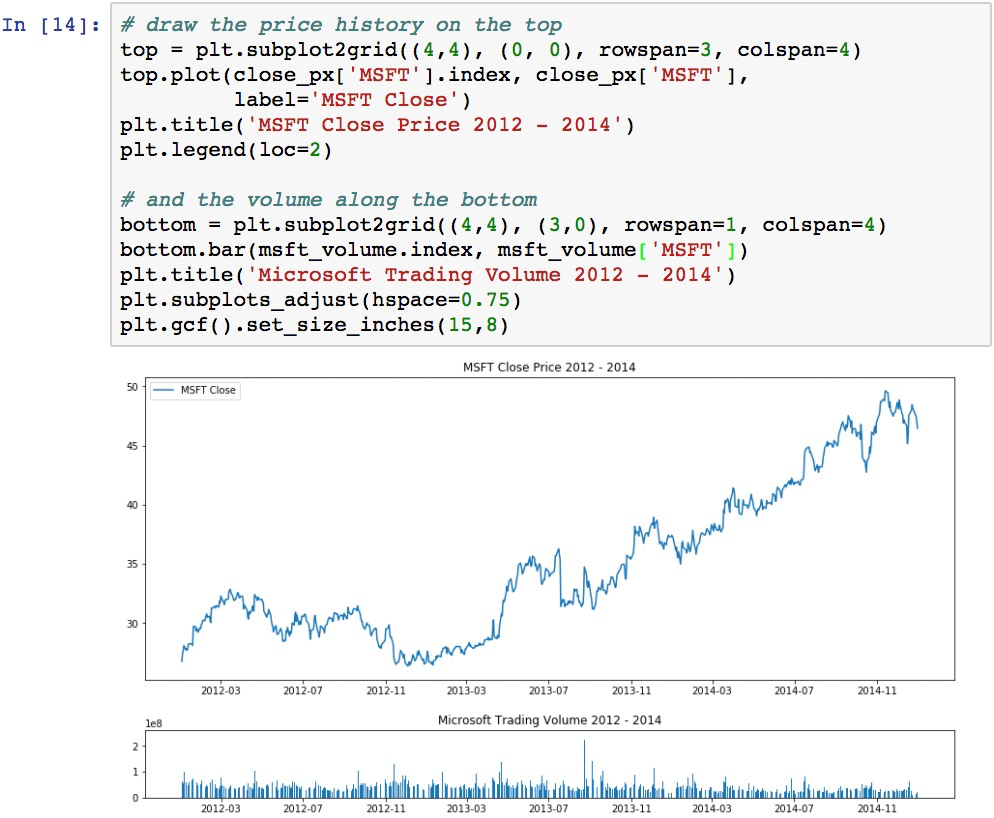This screenshot has width=994, height=818.
Task: Click the y-axis label 50 on price chart
Action: click(x=132, y=387)
